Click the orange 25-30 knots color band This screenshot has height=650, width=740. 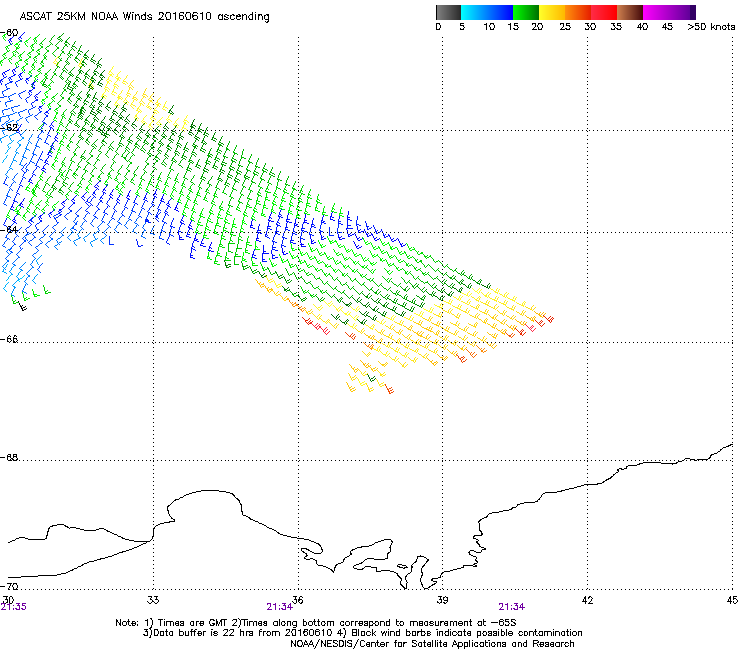point(578,12)
